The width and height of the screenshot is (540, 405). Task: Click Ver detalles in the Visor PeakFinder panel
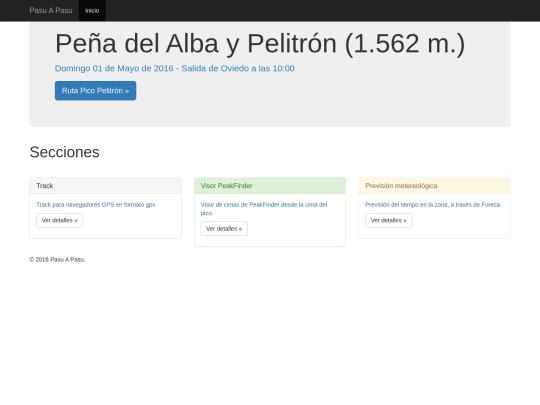224,229
